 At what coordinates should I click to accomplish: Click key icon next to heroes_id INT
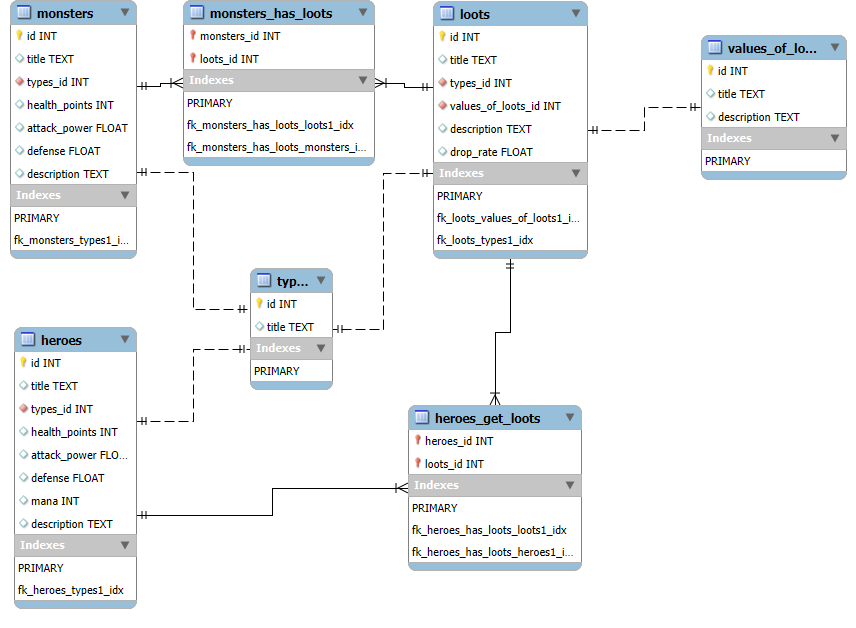tap(417, 441)
